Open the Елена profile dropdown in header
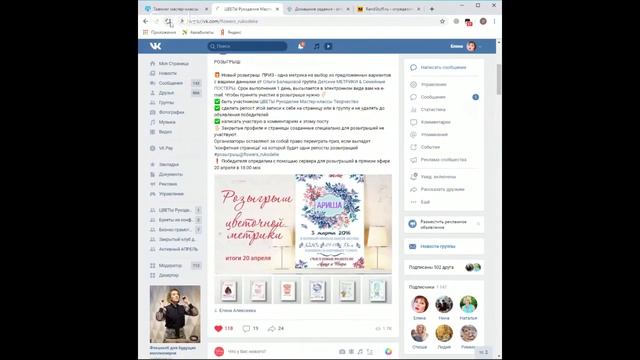The width and height of the screenshot is (640, 360). coord(466,46)
